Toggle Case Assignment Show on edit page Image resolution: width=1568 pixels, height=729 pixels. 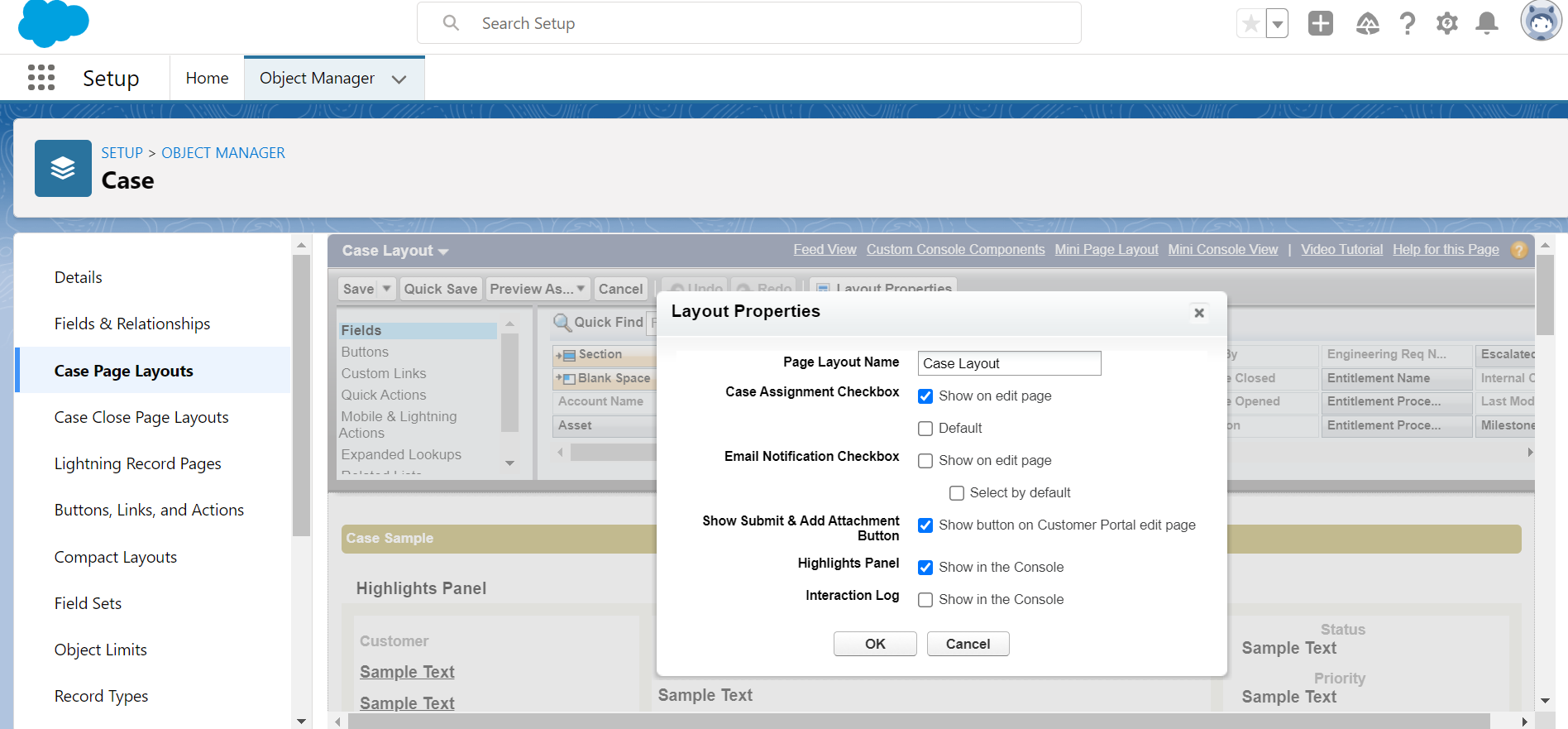click(925, 396)
